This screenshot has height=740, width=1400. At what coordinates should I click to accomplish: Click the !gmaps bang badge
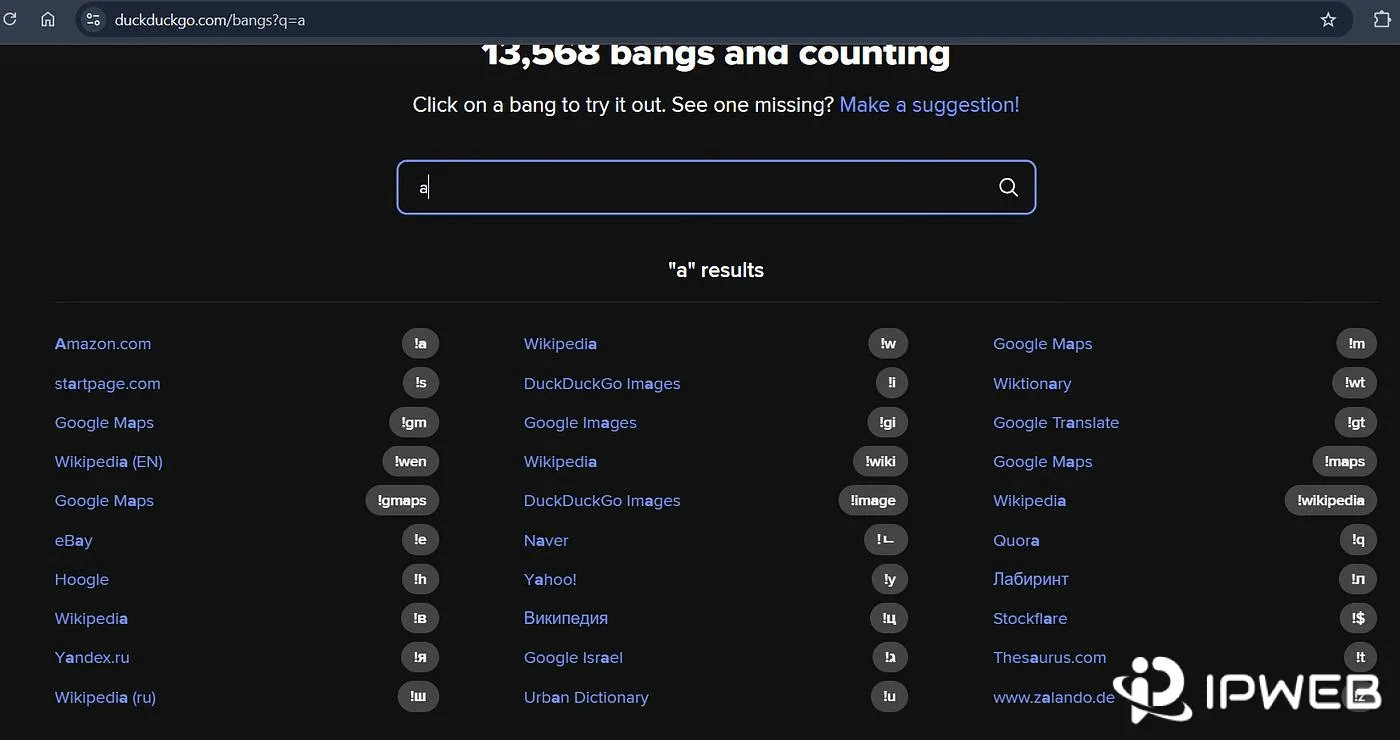[402, 501]
